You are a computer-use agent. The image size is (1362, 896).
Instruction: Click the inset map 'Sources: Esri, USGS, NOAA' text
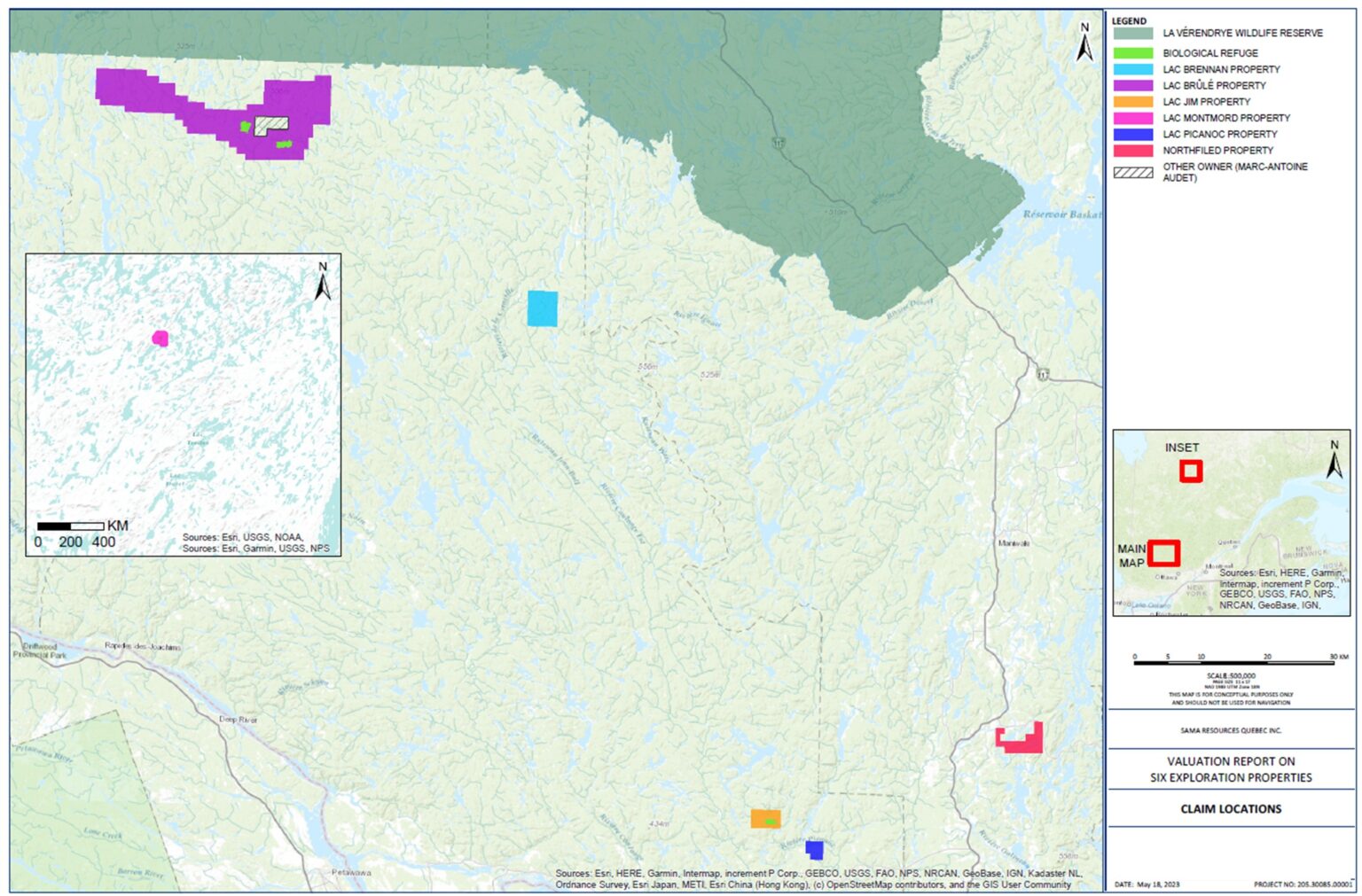243,537
